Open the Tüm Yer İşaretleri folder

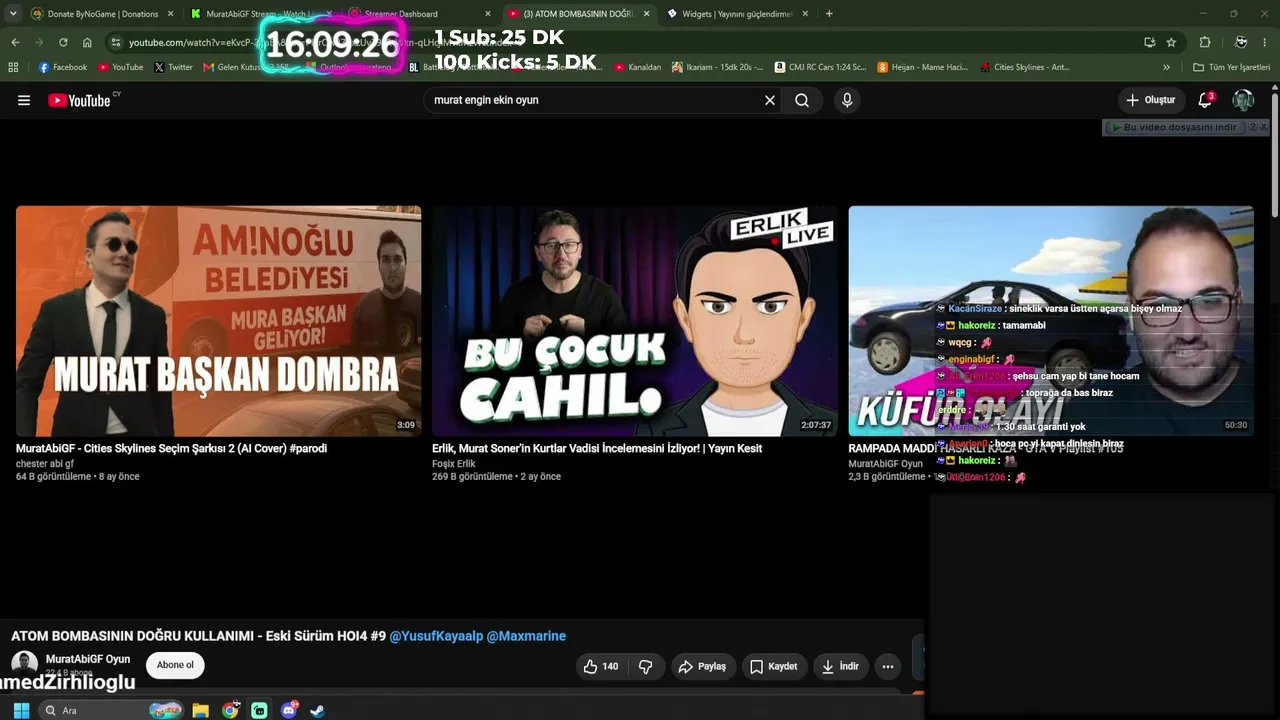(1231, 67)
